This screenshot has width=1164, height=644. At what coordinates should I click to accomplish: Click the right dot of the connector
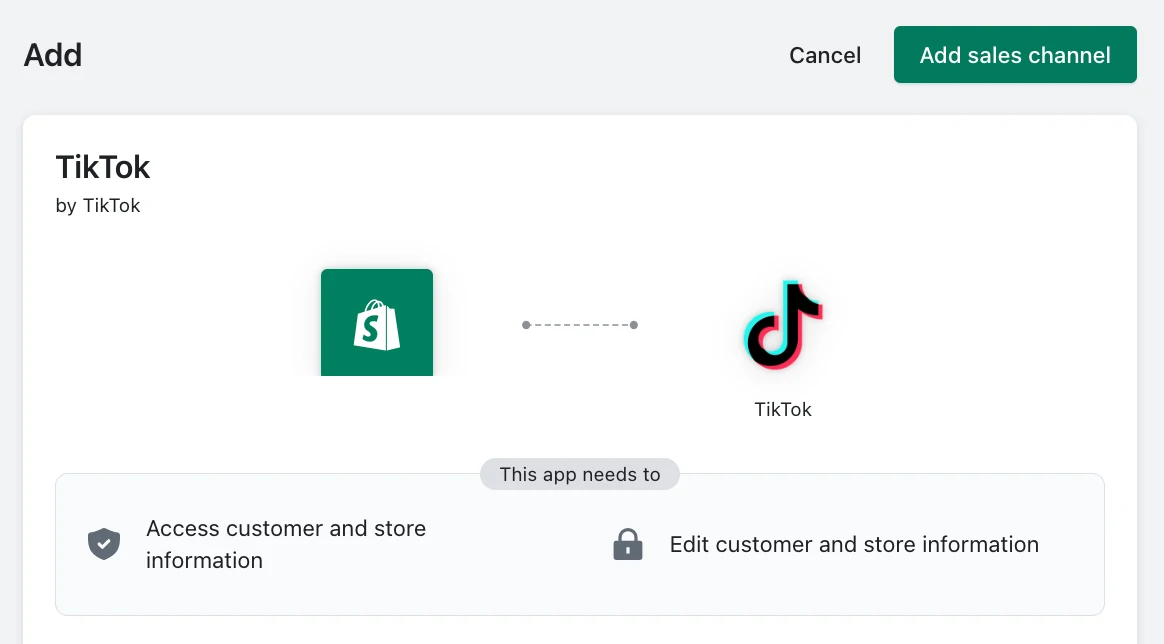[634, 325]
